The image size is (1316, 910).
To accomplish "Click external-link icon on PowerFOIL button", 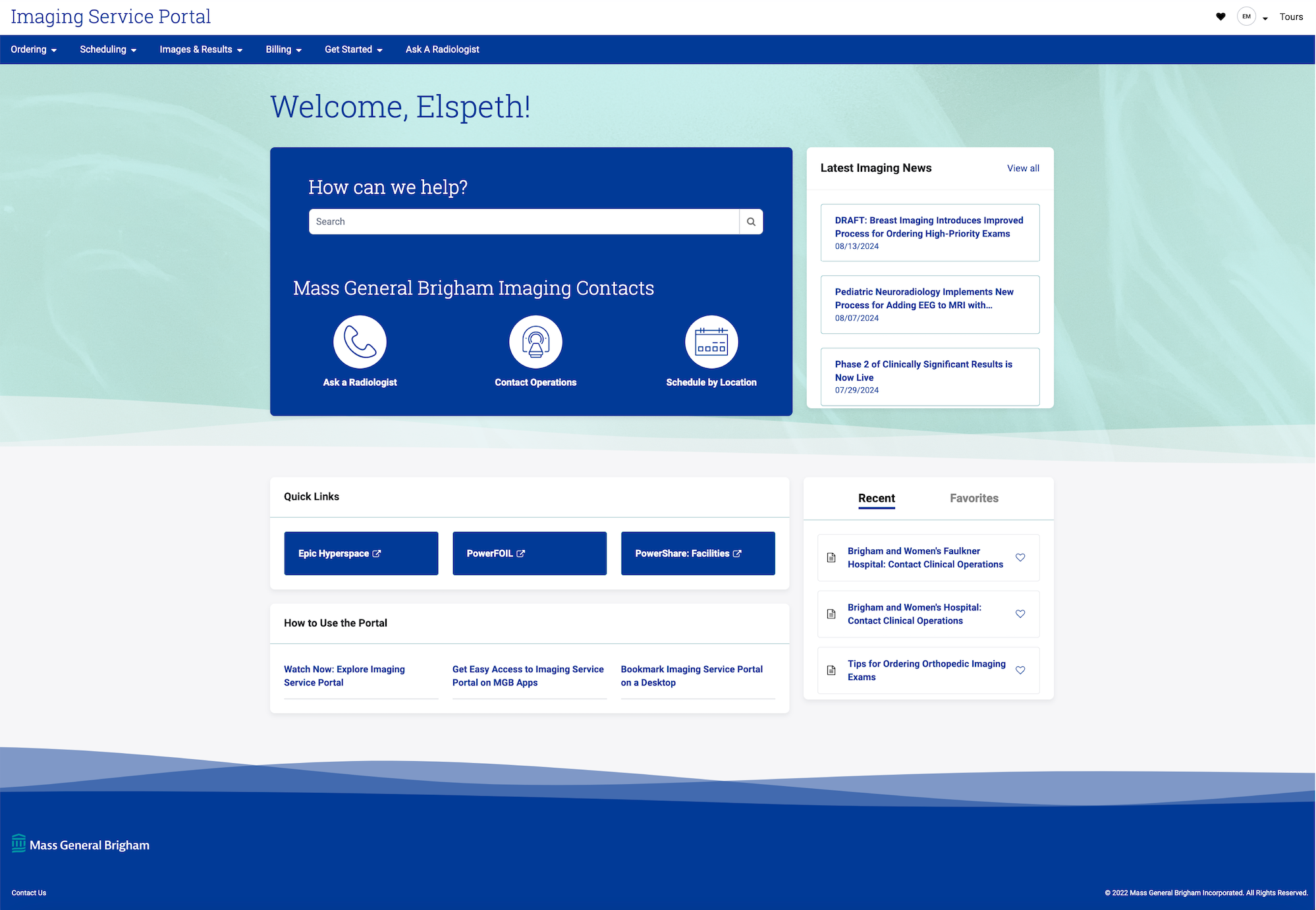I will point(520,554).
